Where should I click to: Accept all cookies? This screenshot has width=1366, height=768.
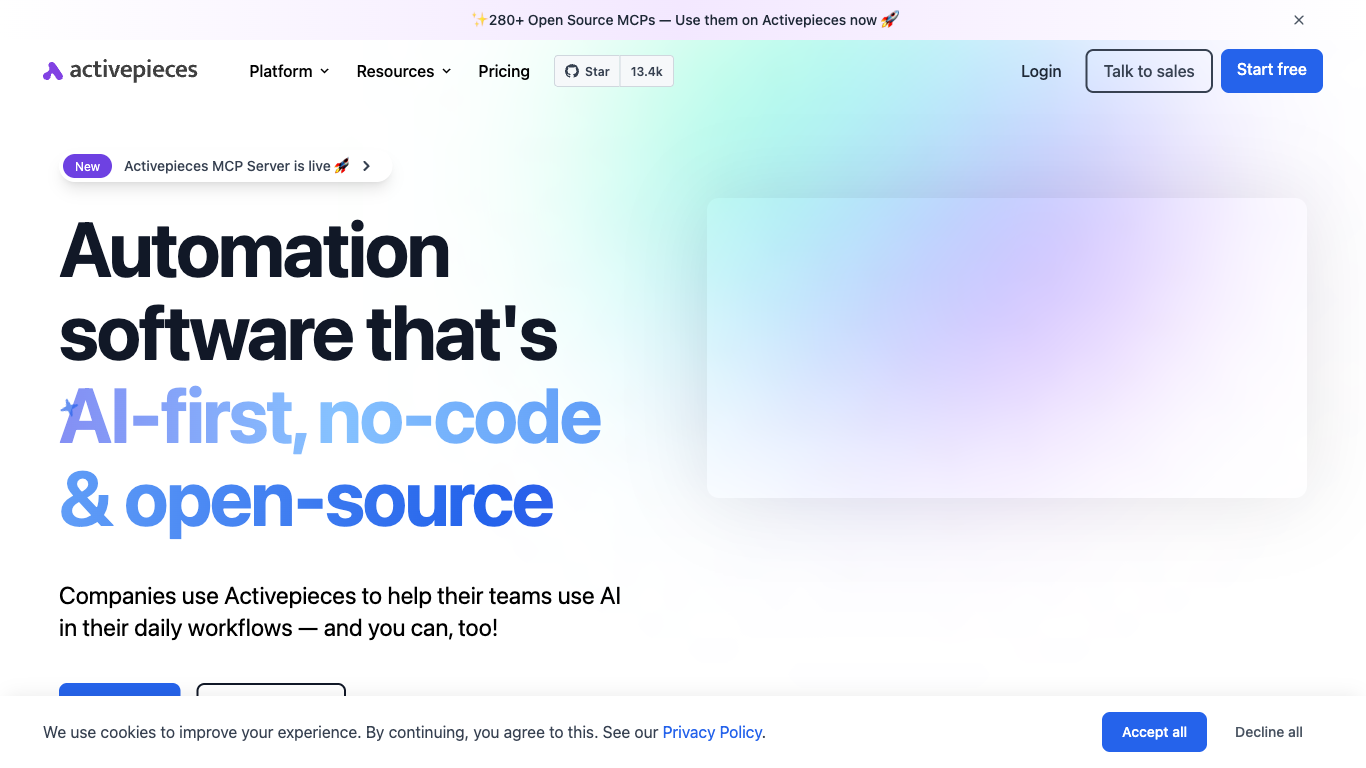[1154, 732]
